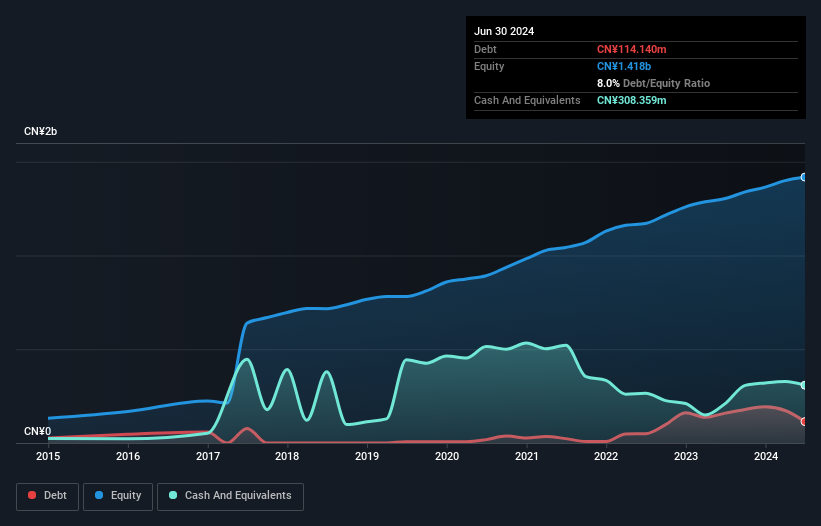Click the CN¥0 y-axis label
The width and height of the screenshot is (821, 526).
pos(38,431)
